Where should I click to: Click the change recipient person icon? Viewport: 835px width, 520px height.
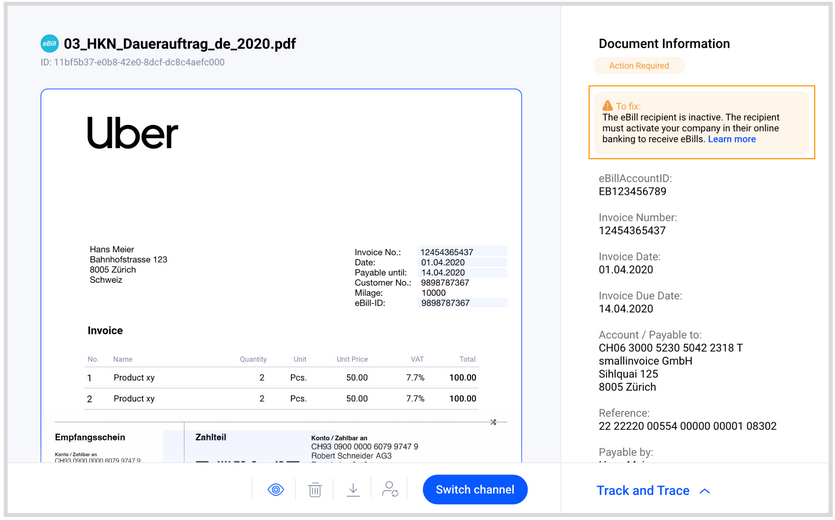[x=390, y=489]
